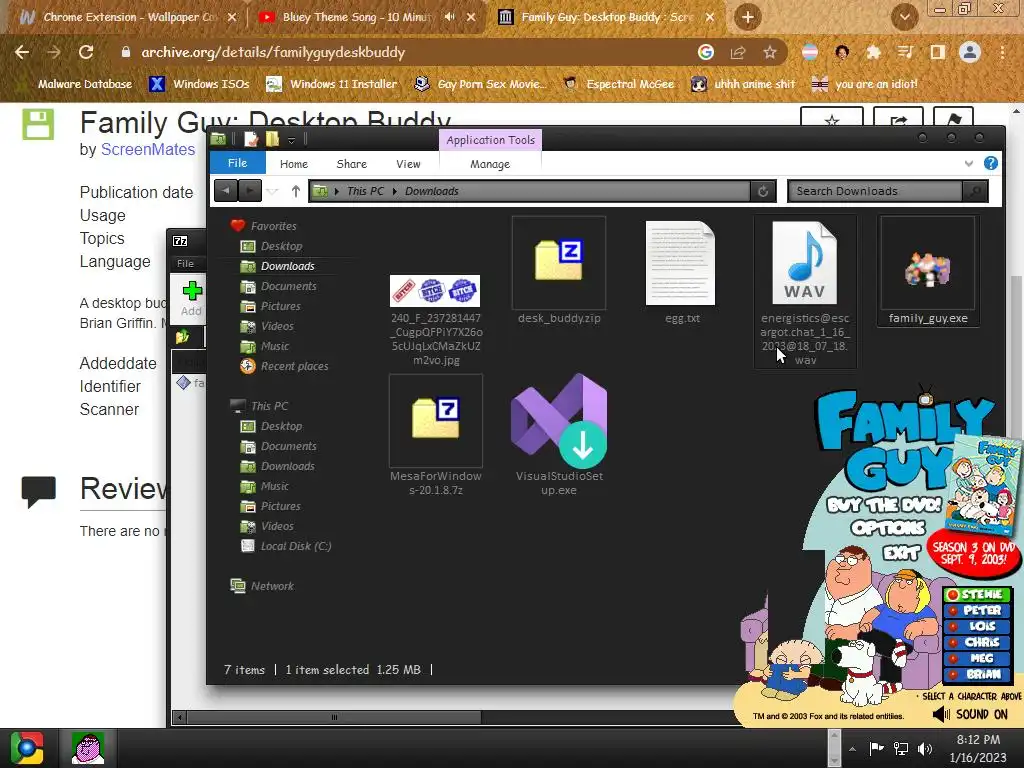The width and height of the screenshot is (1024, 768).
Task: Open ScreenMates author link
Action: (x=148, y=150)
